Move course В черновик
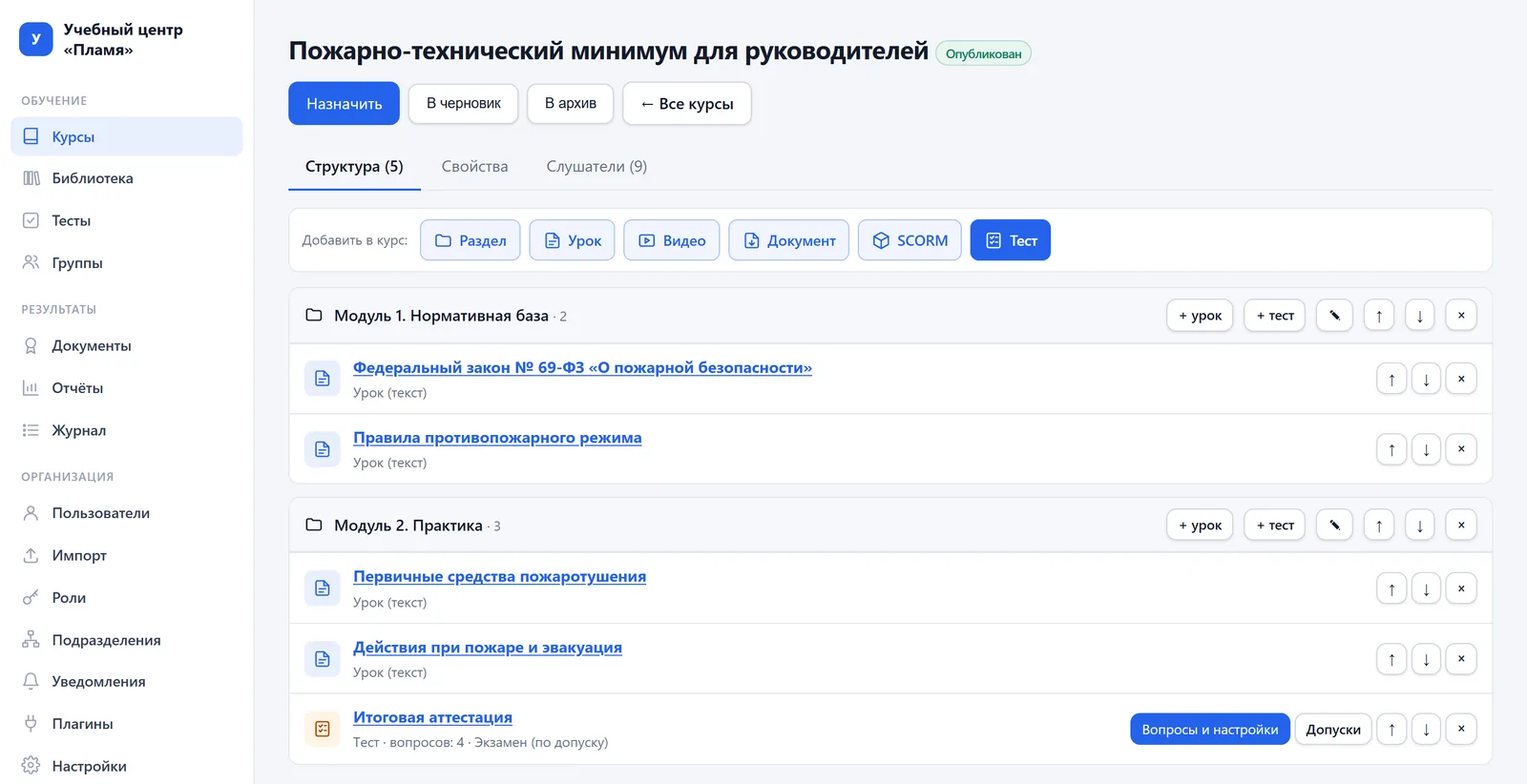1527x784 pixels. [x=464, y=103]
